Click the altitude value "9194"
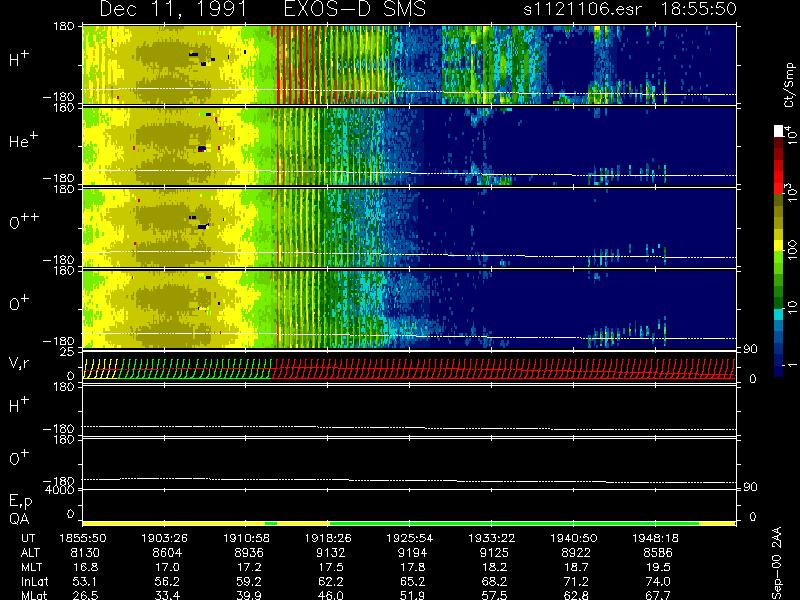Screen dimensions: 800x600 (412, 553)
